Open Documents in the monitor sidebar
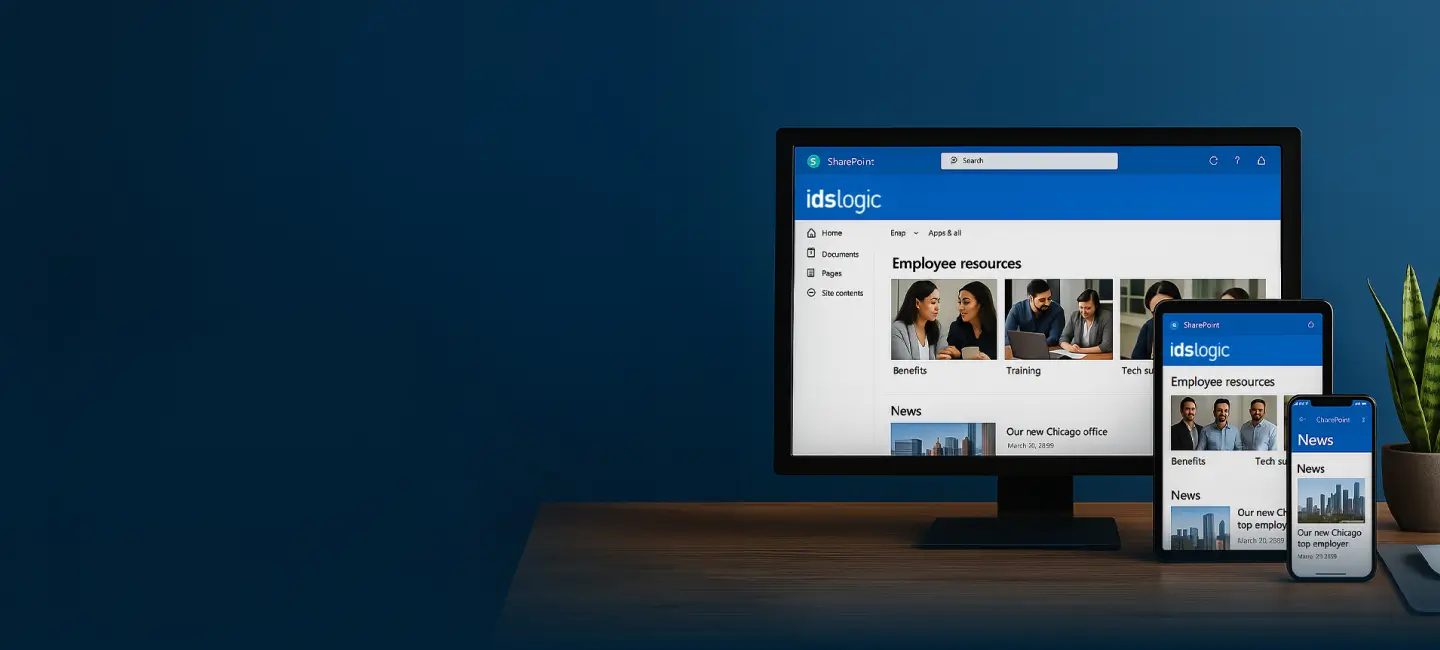Viewport: 1440px width, 650px height. (x=840, y=254)
